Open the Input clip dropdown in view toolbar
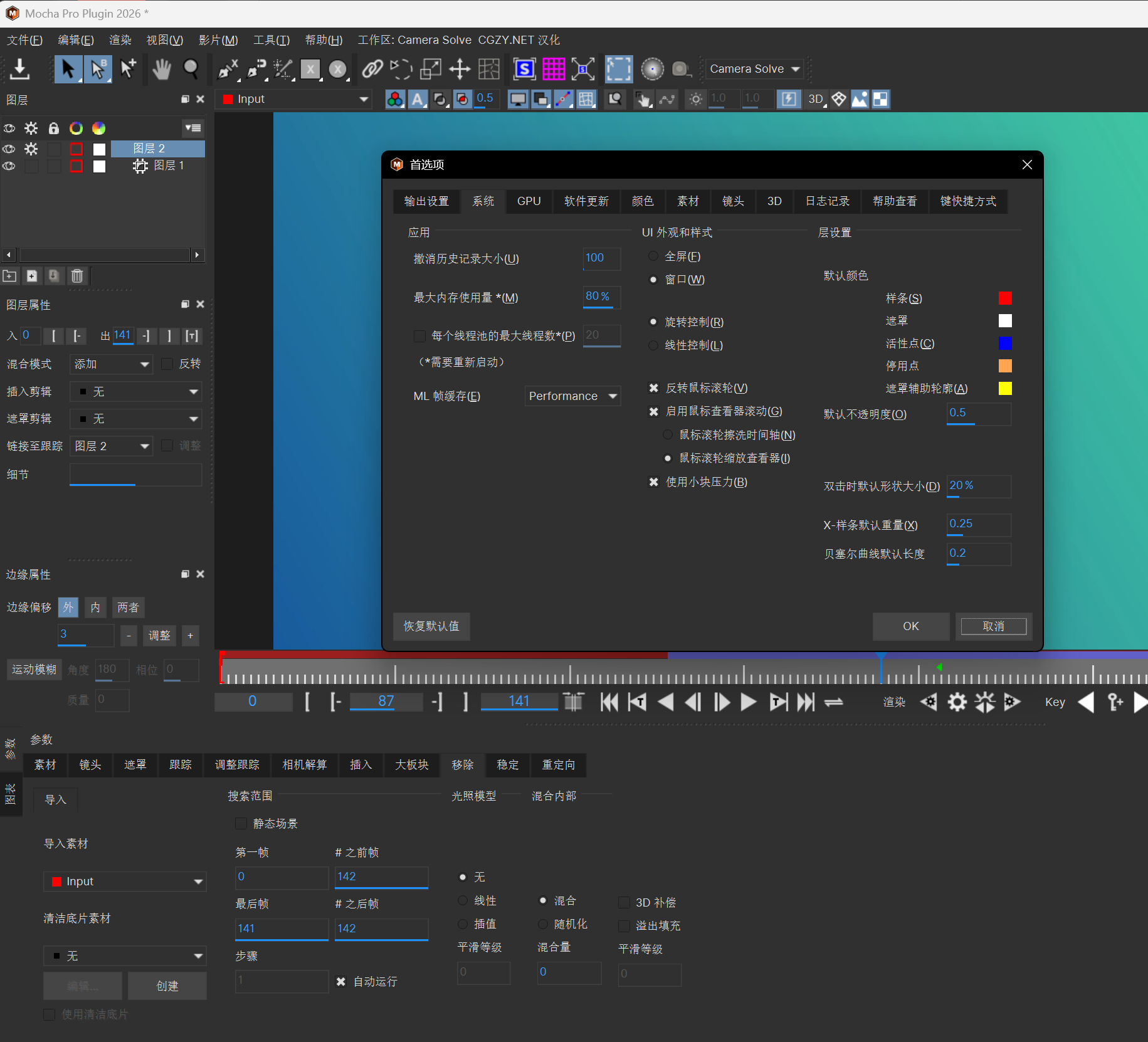The height and width of the screenshot is (1042, 1148). click(294, 99)
